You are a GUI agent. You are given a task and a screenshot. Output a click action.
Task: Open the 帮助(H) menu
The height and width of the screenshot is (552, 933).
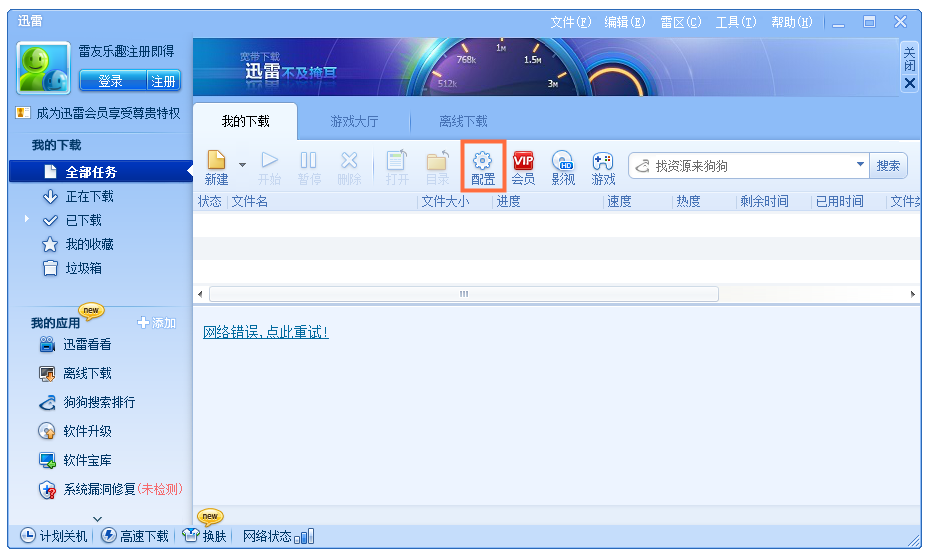pos(791,22)
